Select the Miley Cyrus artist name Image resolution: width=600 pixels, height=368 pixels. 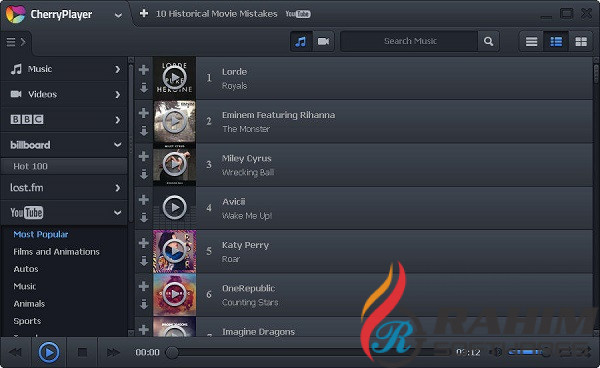[x=246, y=158]
